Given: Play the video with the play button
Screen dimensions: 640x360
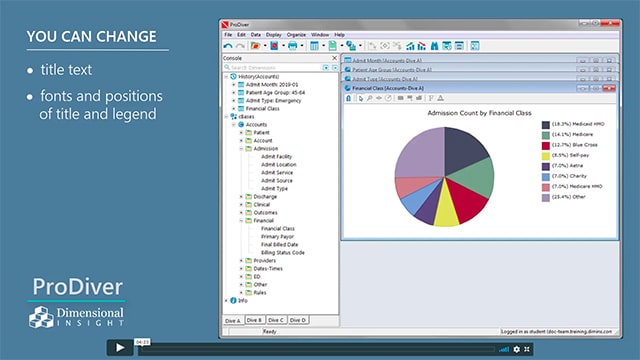Looking at the screenshot, I should (x=120, y=347).
